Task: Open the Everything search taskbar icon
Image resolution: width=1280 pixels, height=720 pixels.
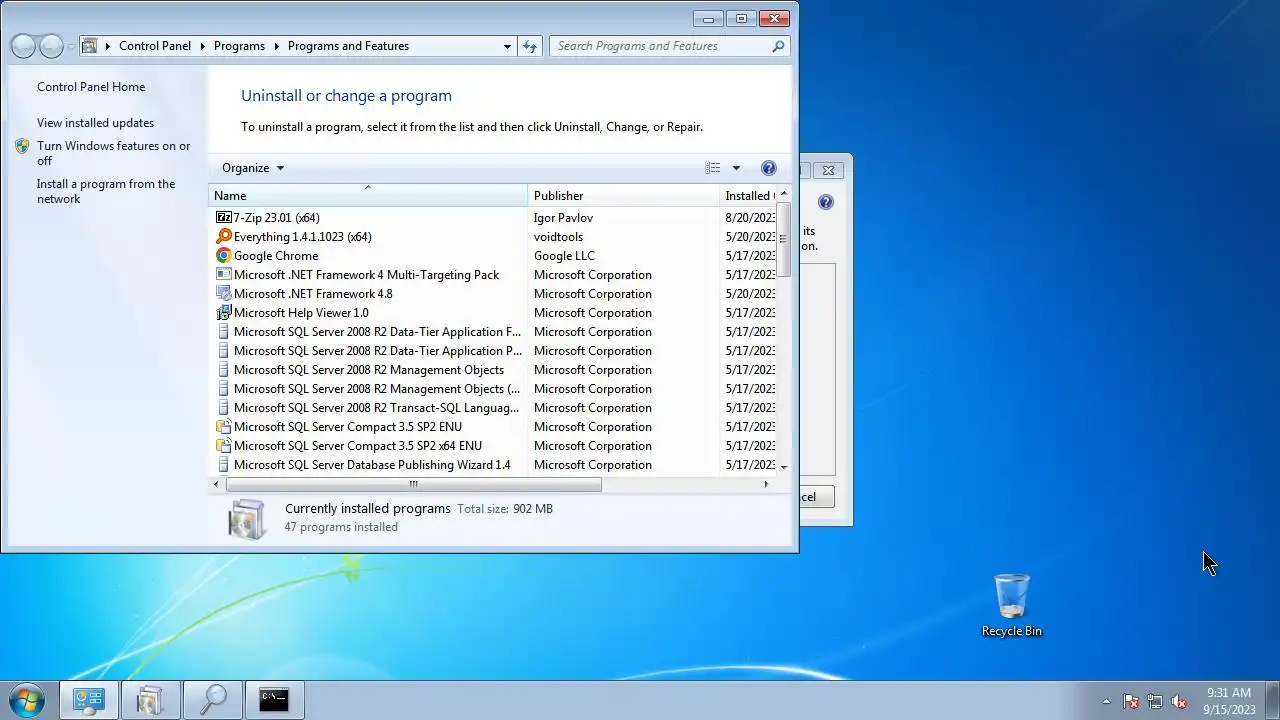Action: tap(212, 700)
